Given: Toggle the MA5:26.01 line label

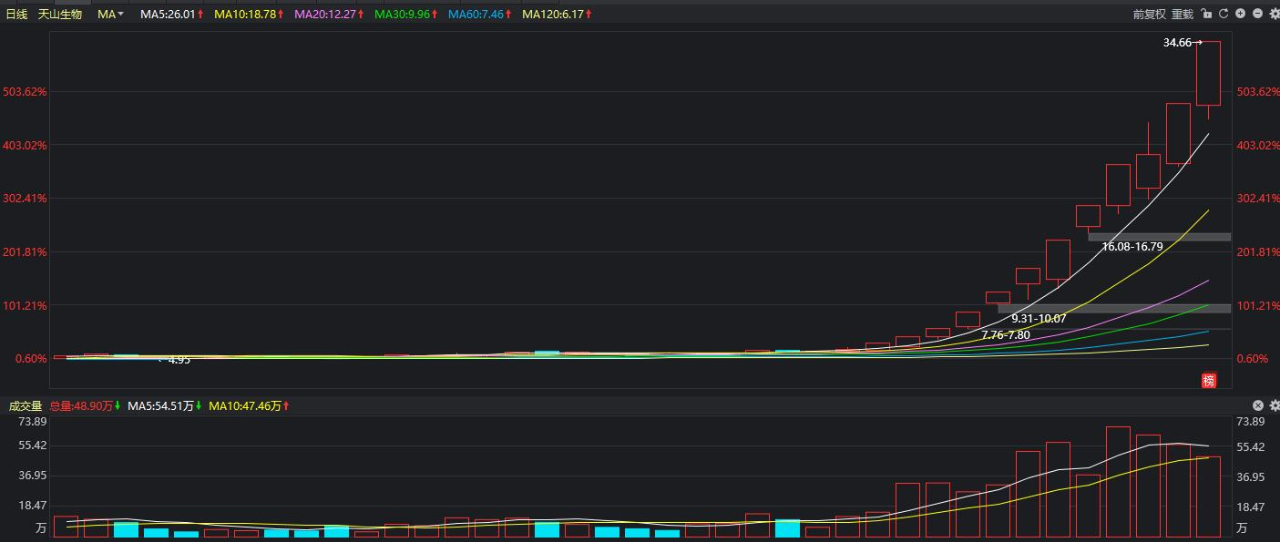Looking at the screenshot, I should [x=172, y=14].
